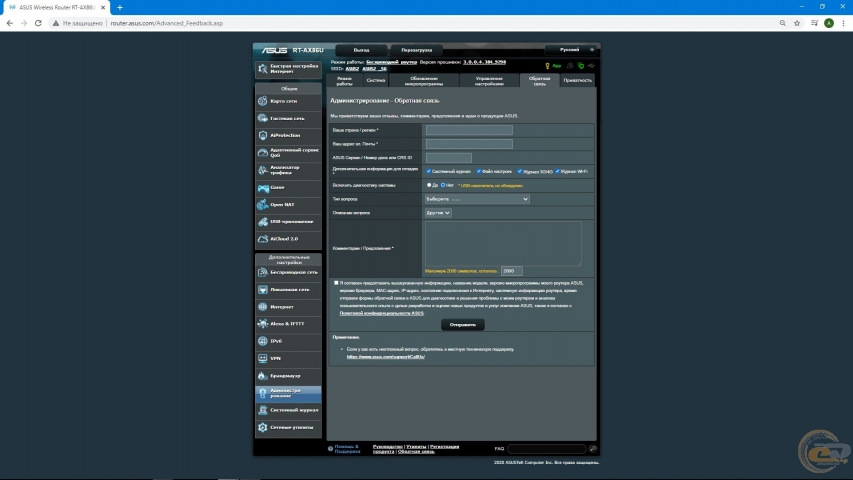853x480 pixels.
Task: Open AiProtection shield icon
Action: click(263, 135)
